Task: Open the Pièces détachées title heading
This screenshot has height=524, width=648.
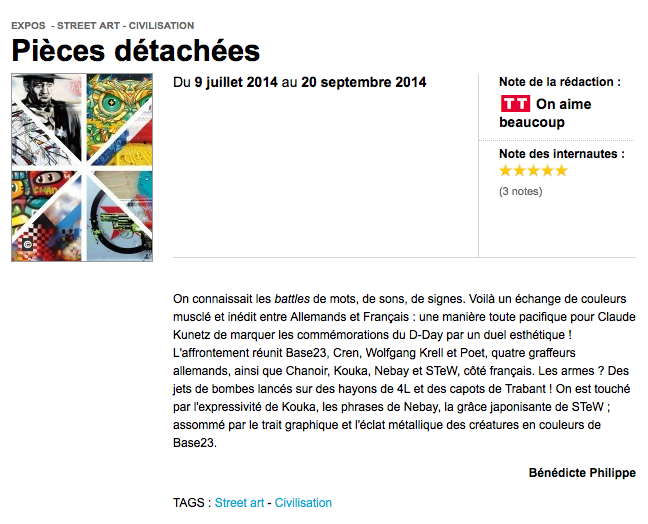Action: [x=136, y=51]
